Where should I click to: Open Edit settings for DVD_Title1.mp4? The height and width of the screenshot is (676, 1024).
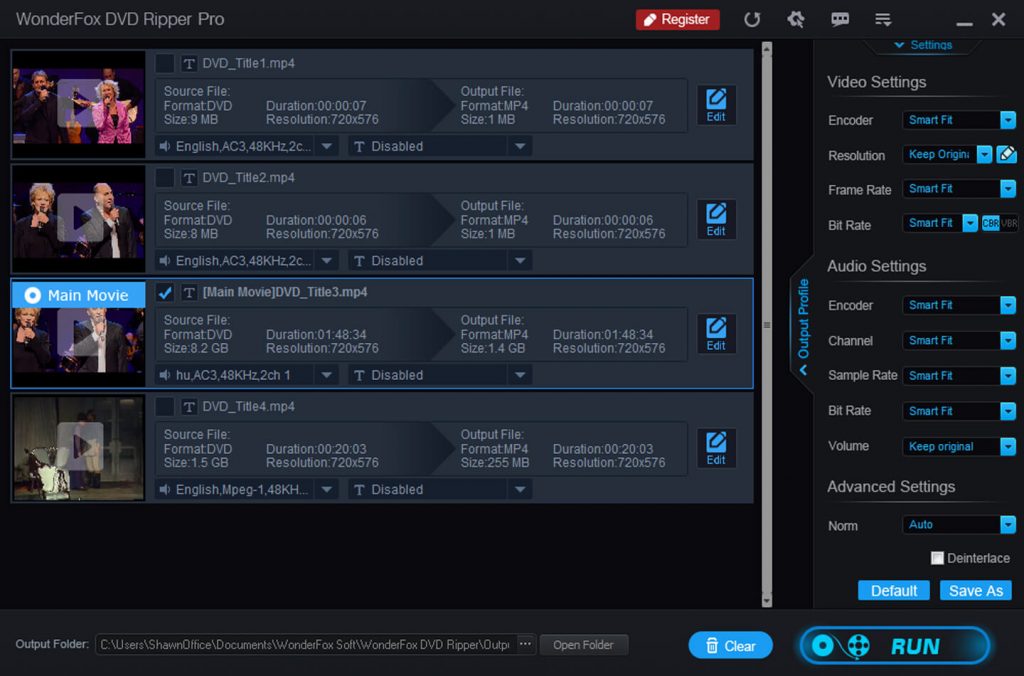click(715, 104)
